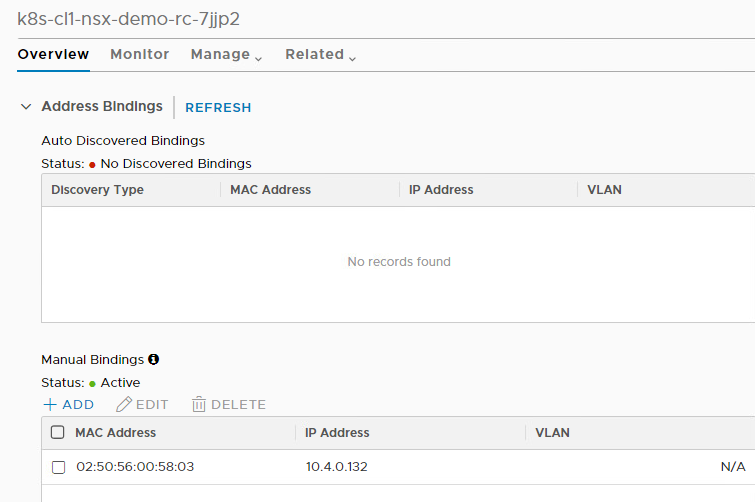The width and height of the screenshot is (755, 502).
Task: Click the auto-discovered VLAN column header
Action: 604,190
